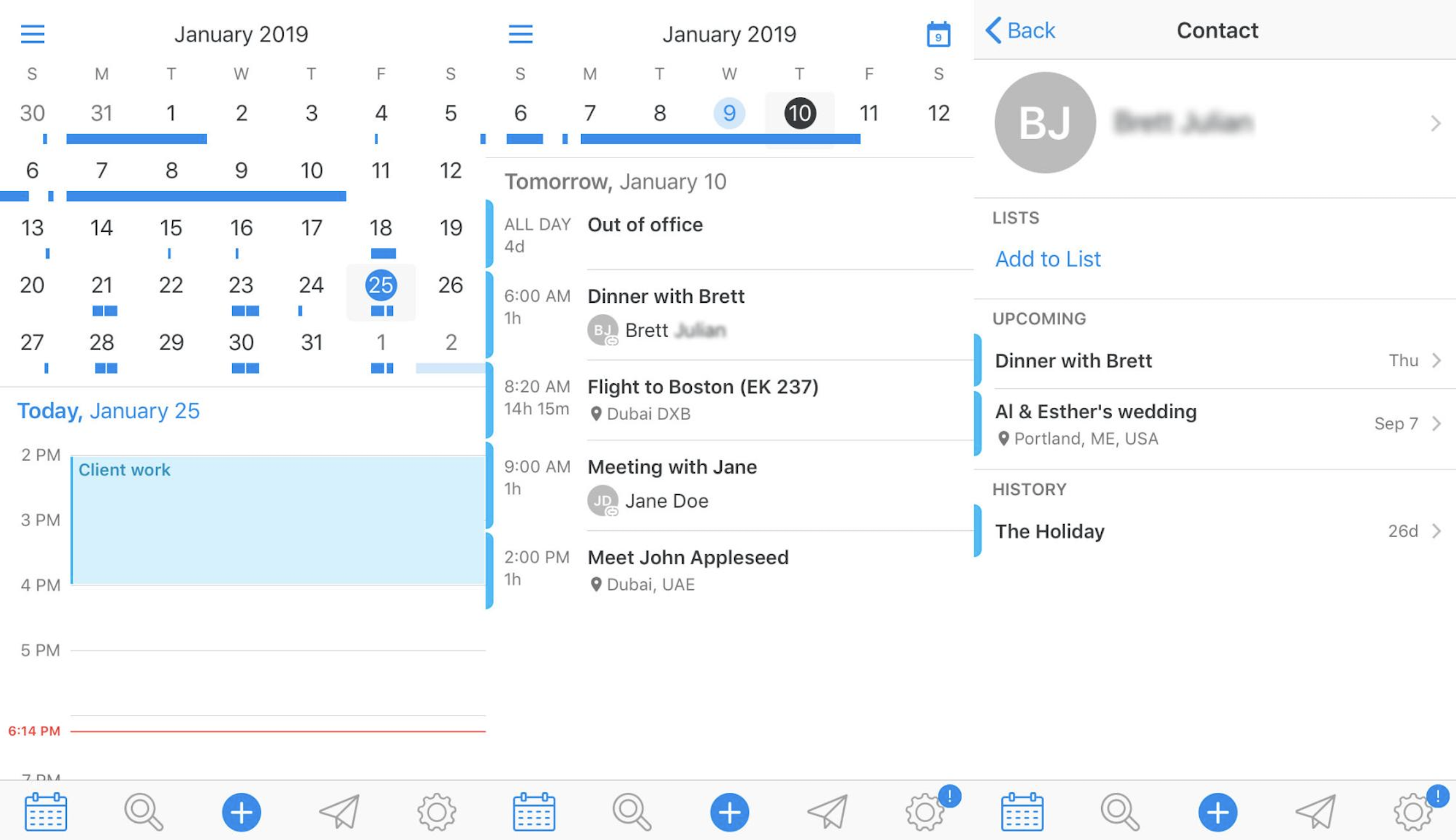Toggle the hamburger menu center panel
The width and height of the screenshot is (1456, 840).
pos(519,30)
